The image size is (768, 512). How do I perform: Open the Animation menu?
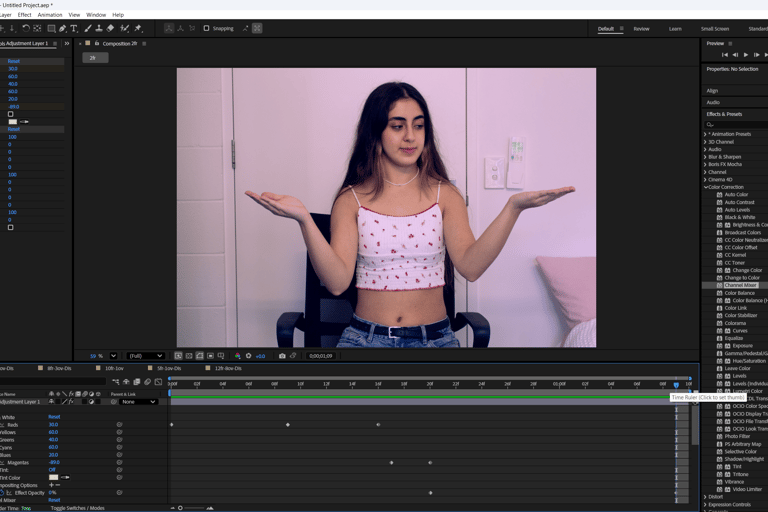coord(50,15)
